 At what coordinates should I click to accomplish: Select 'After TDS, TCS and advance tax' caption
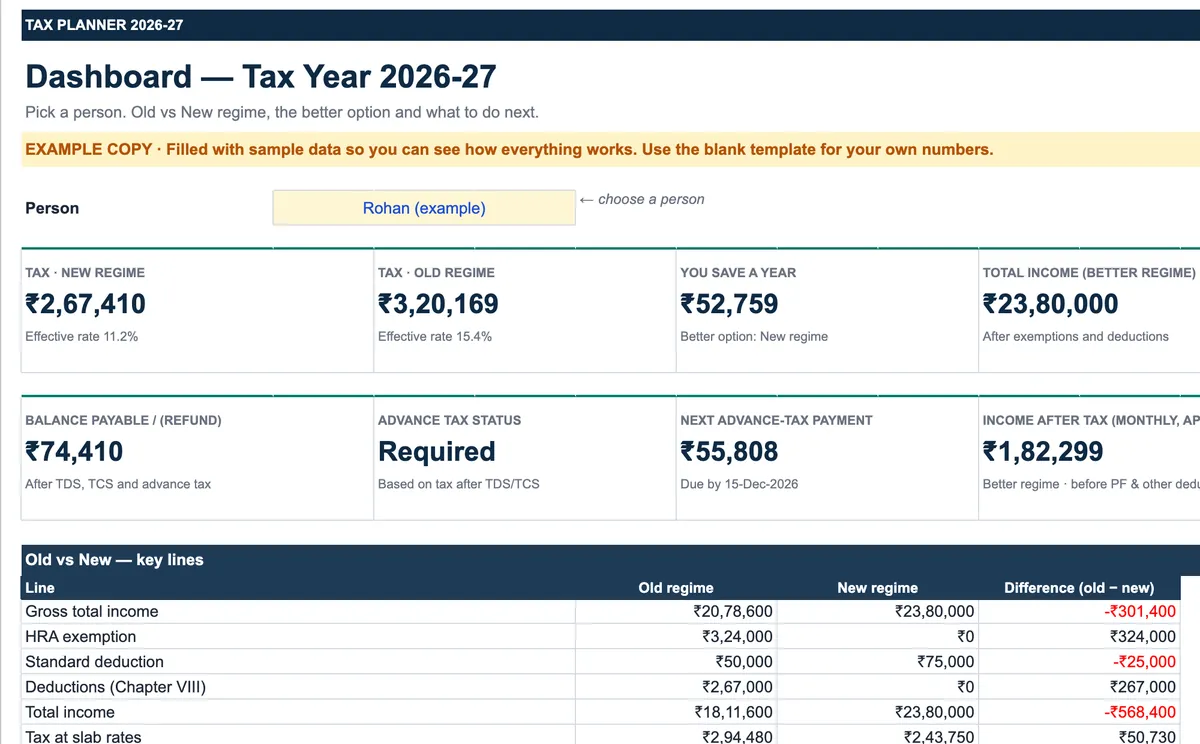[118, 484]
